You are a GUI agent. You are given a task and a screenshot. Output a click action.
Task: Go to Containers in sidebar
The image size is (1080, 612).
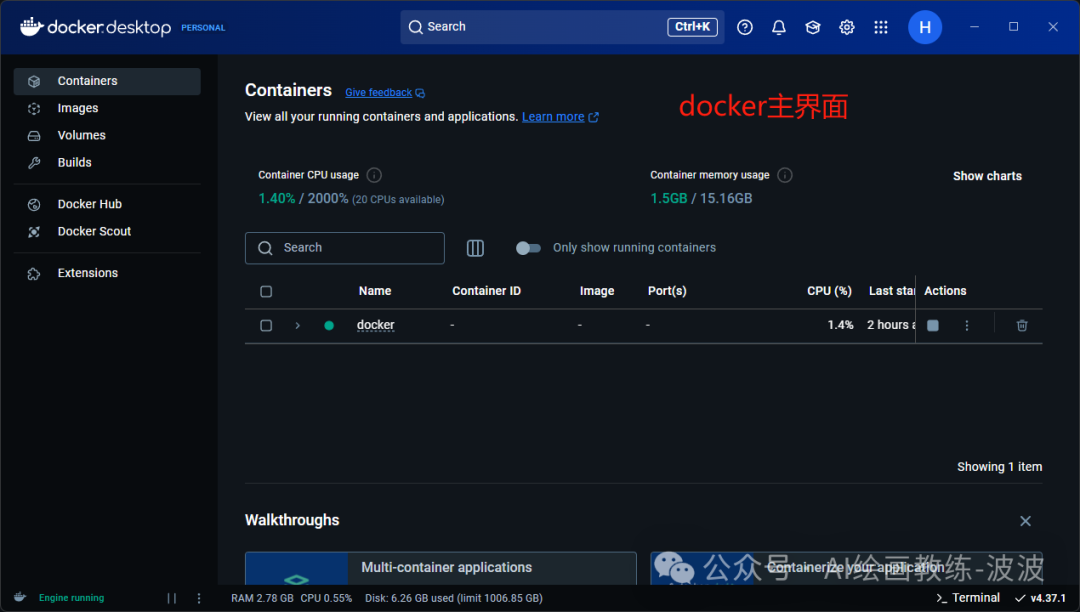(107, 81)
